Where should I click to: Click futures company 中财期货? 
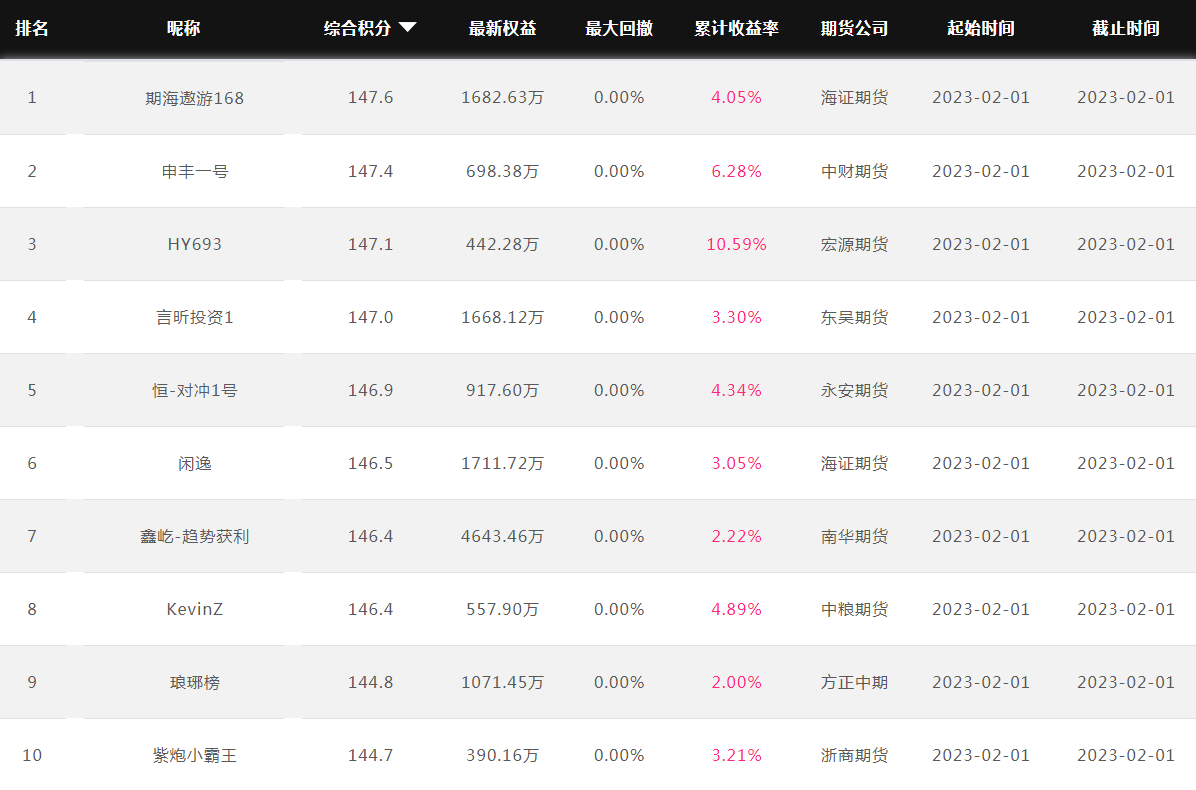(854, 171)
